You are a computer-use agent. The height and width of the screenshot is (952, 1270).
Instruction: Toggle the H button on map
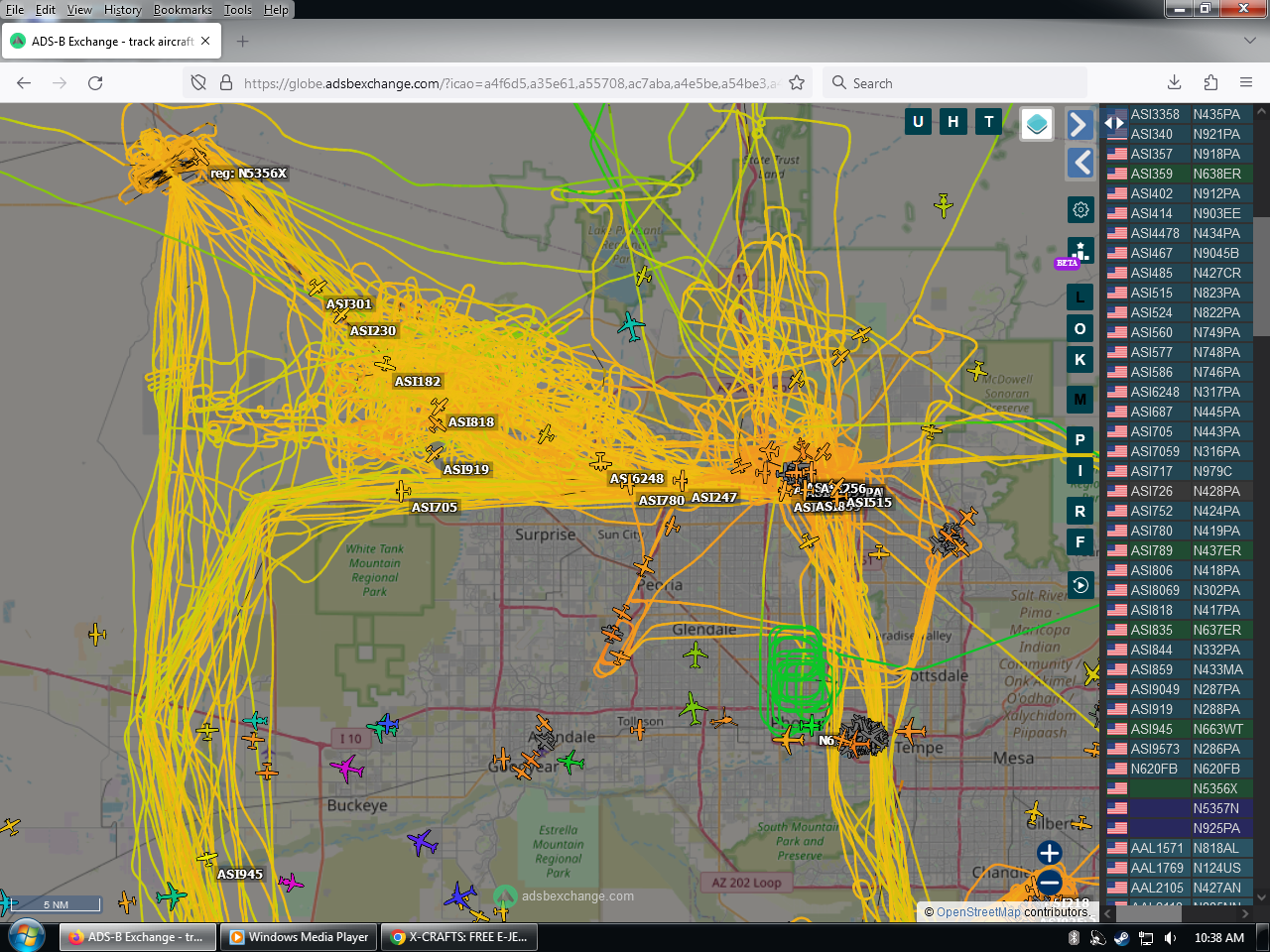pyautogui.click(x=953, y=122)
